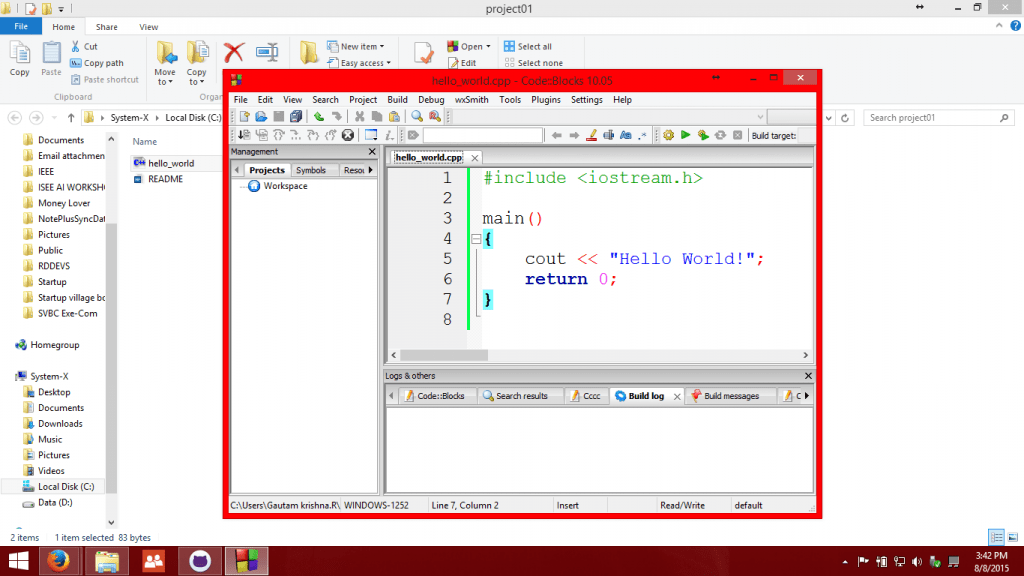Screen dimensions: 1024x576
Task: Click Select all in Explorer ribbon
Action: point(528,46)
